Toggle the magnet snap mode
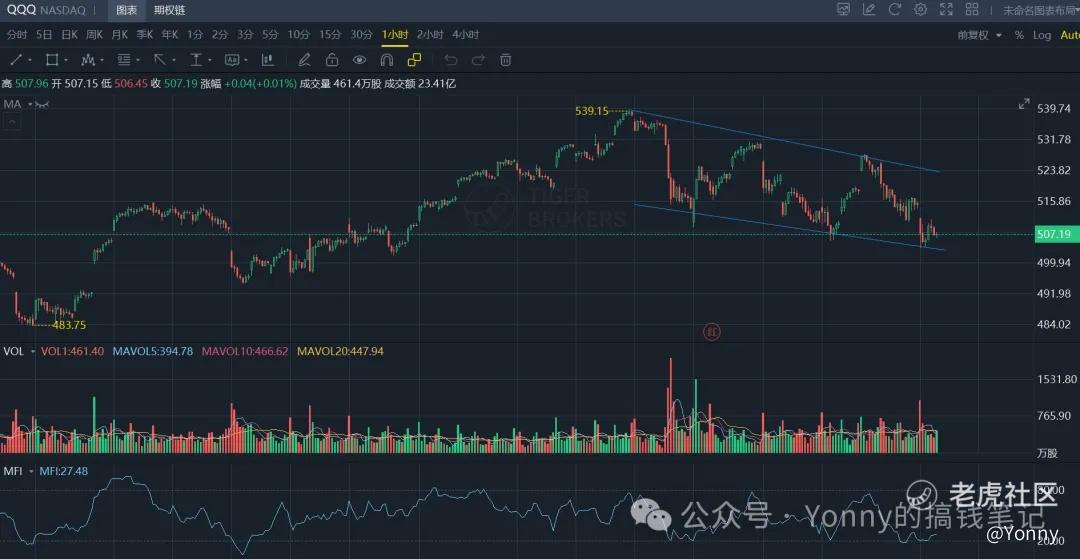Viewport: 1080px width, 559px height. [x=386, y=60]
